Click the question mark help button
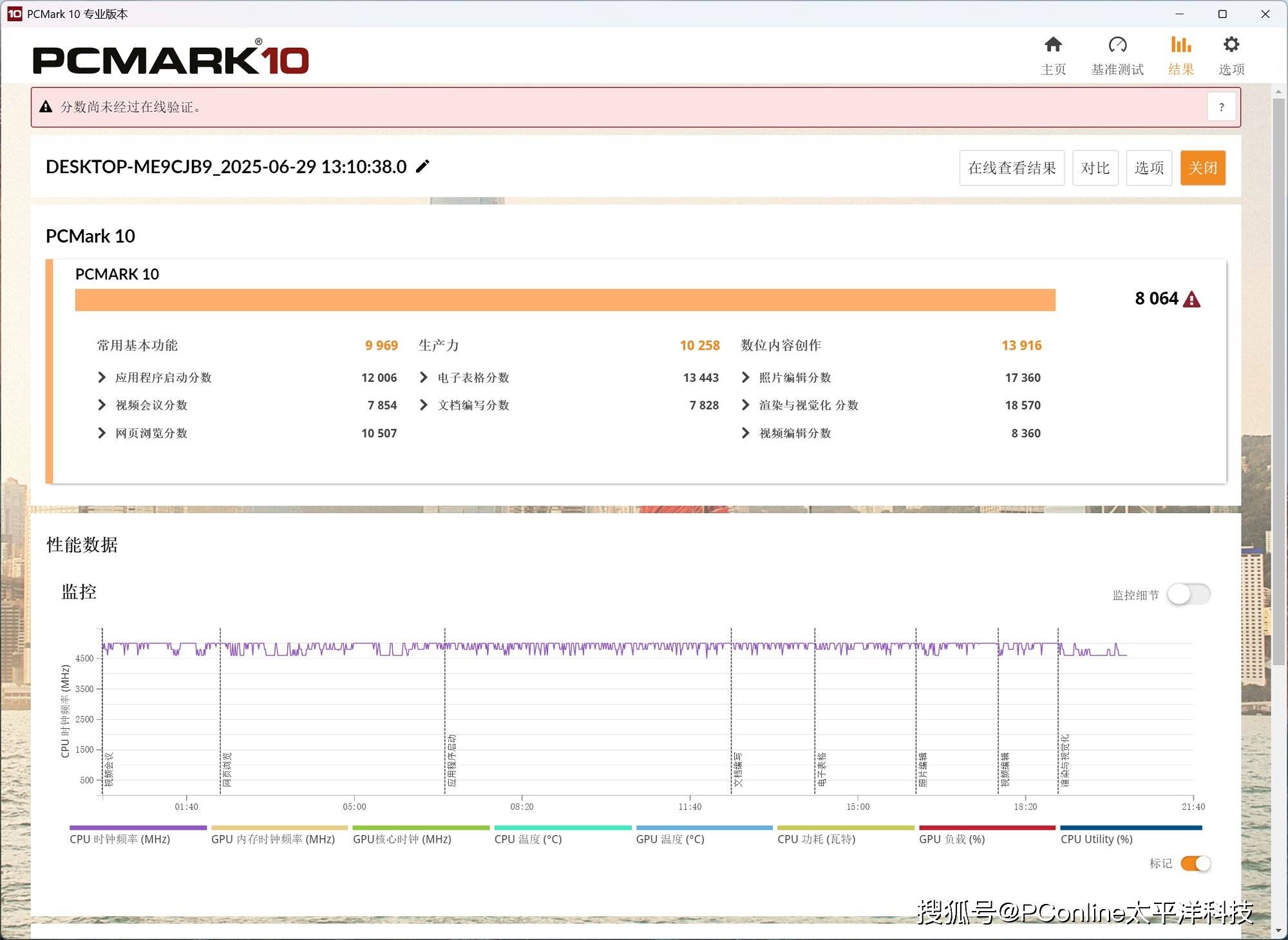This screenshot has height=940, width=1288. pos(1221,108)
